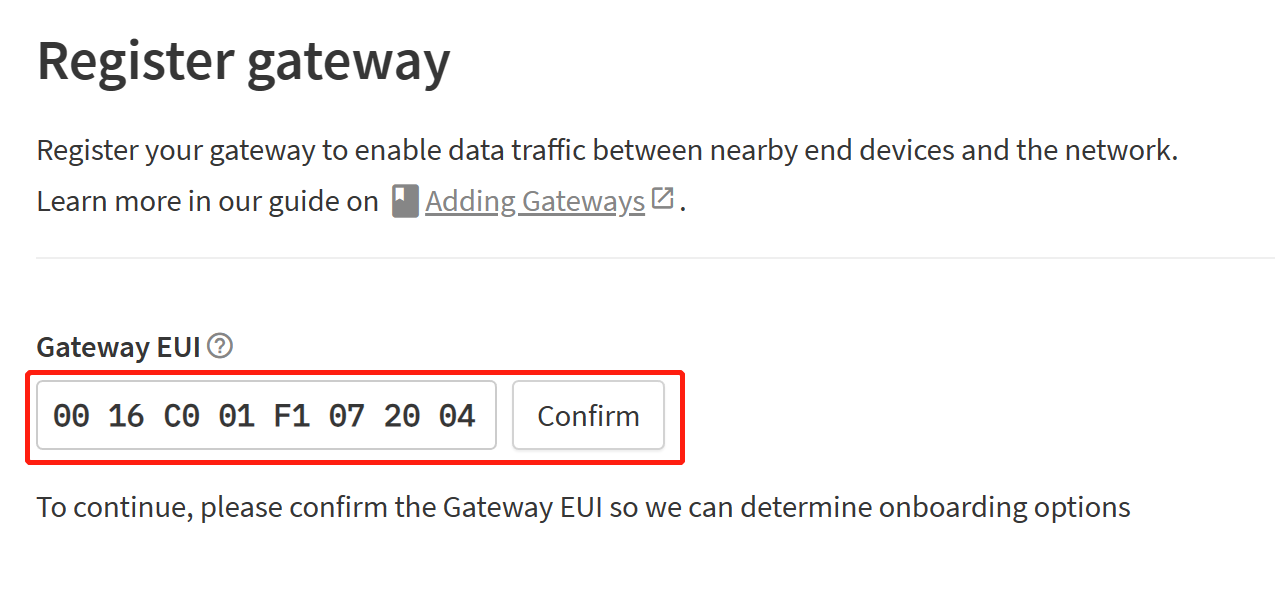Image resolution: width=1275 pixels, height=594 pixels.
Task: Place cursor on byte 20 in EUI field
Action: (401, 415)
